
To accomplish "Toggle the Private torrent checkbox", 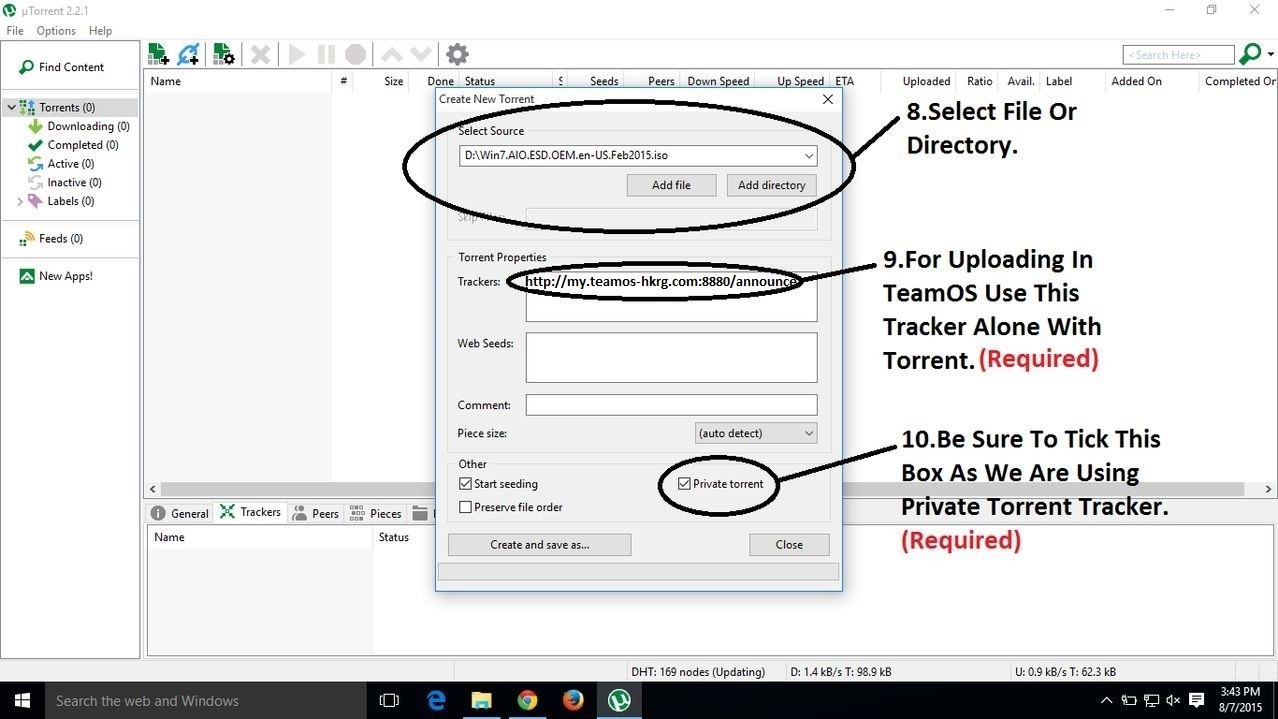I will pyautogui.click(x=684, y=484).
